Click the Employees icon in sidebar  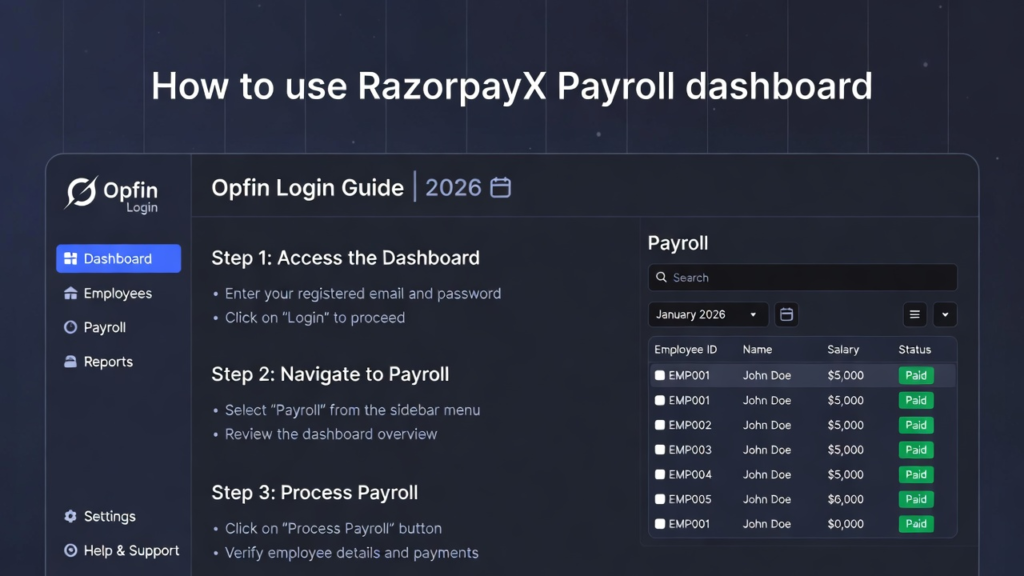[x=70, y=294]
